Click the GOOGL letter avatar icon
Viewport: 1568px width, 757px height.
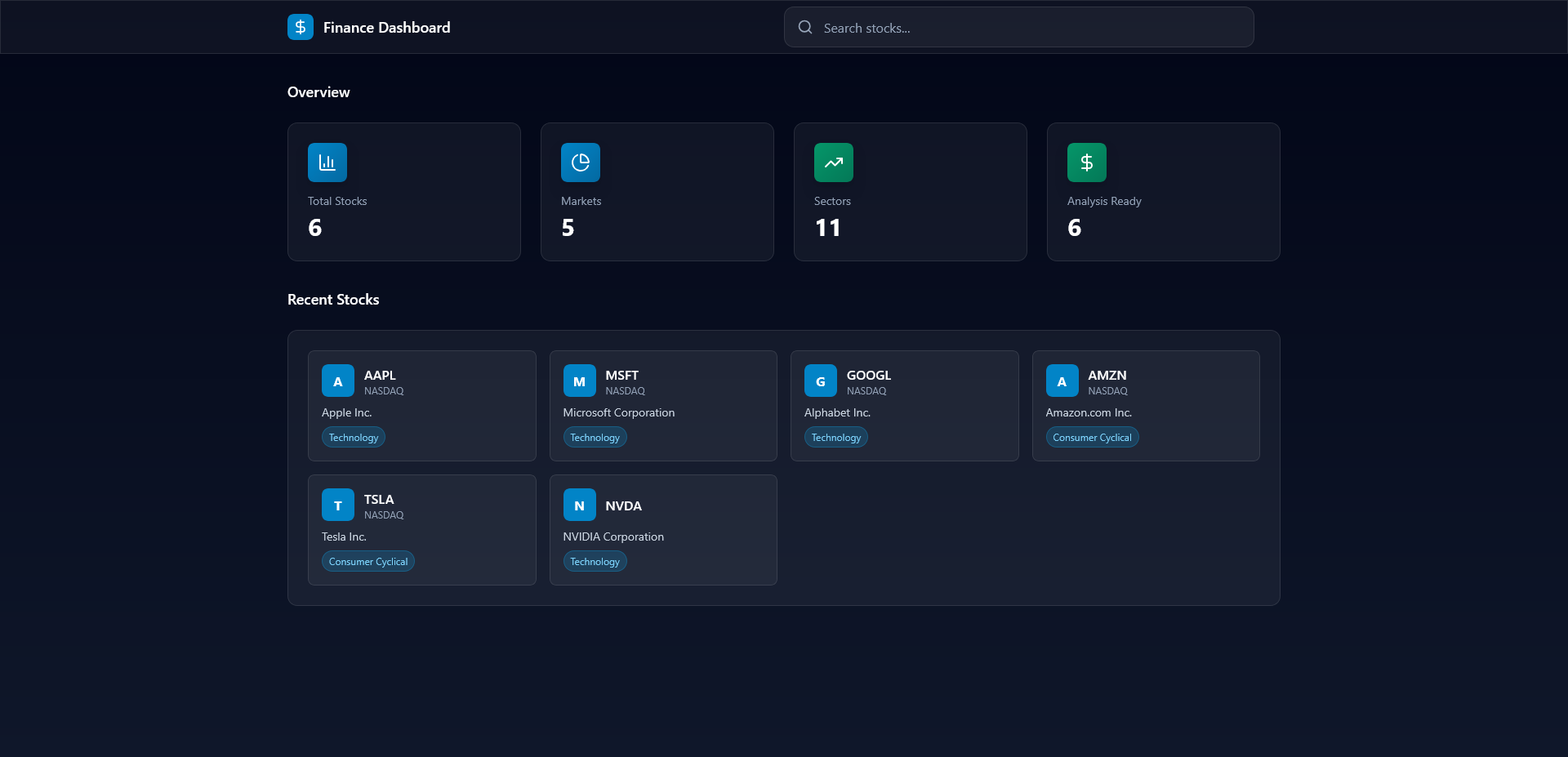pos(821,381)
